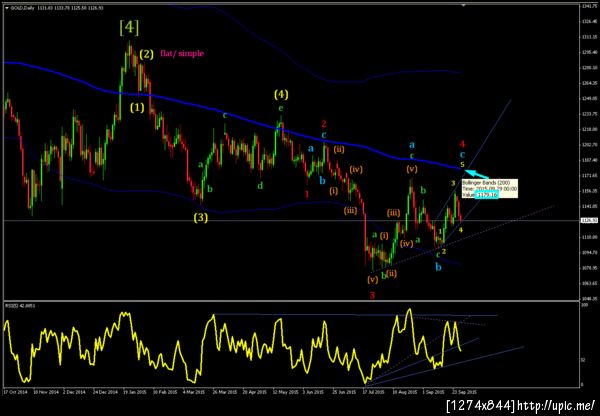The image size is (600, 416).
Task: Select the red 3 label below chart low
Action: [x=372, y=295]
